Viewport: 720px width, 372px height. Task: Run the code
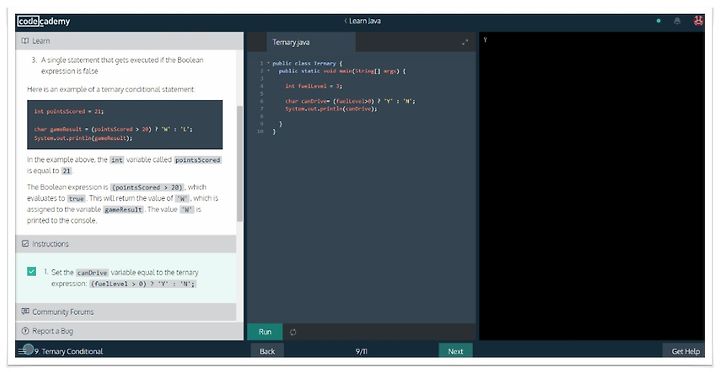(x=265, y=332)
